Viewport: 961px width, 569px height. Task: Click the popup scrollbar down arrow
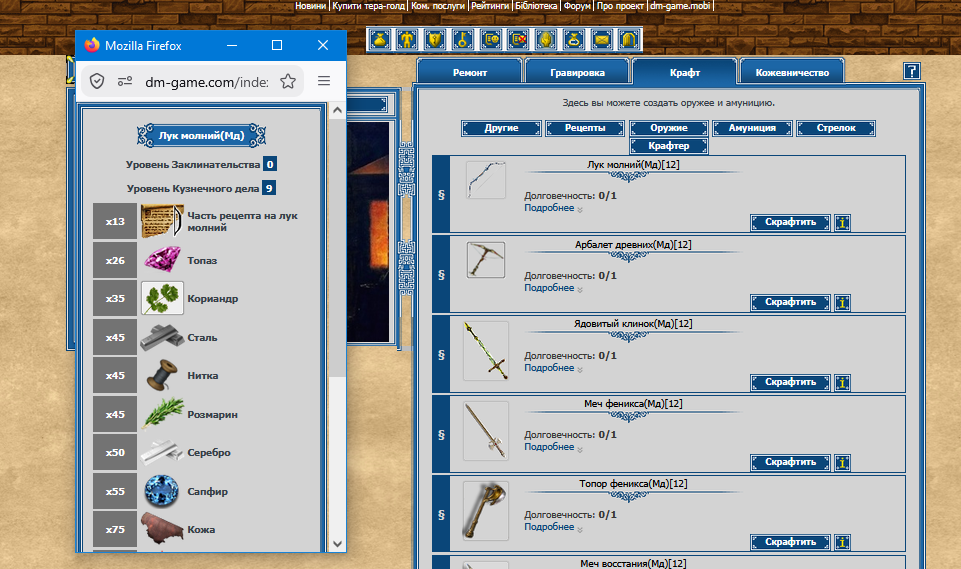point(337,544)
